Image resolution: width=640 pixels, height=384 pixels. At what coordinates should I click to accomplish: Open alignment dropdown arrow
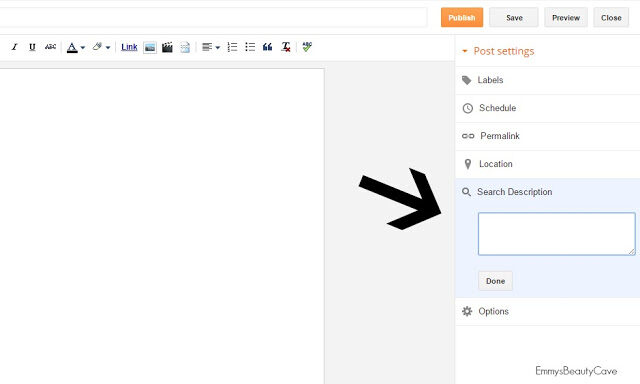point(218,48)
